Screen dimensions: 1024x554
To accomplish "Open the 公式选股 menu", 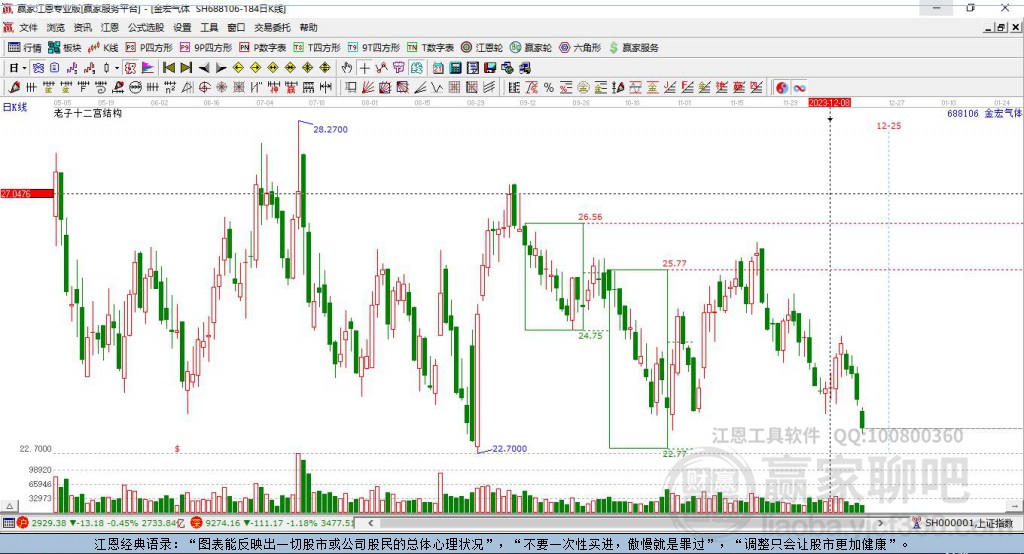I will (x=146, y=27).
